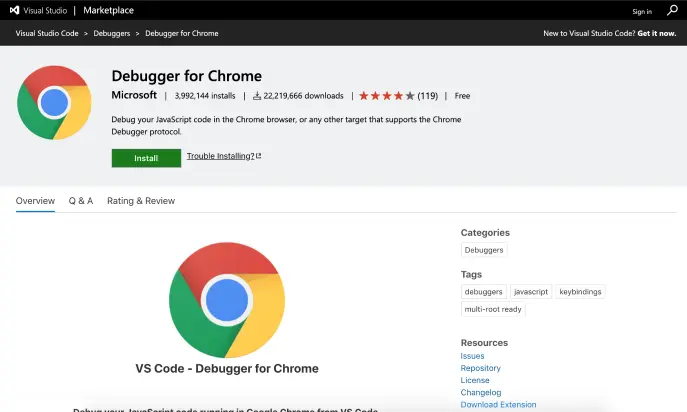Click Get it now link
This screenshot has height=412, width=687.
pyautogui.click(x=657, y=33)
